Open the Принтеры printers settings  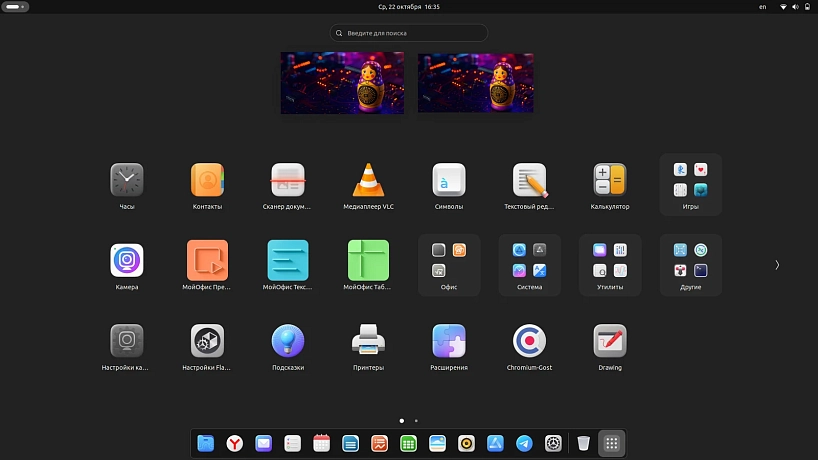(368, 342)
